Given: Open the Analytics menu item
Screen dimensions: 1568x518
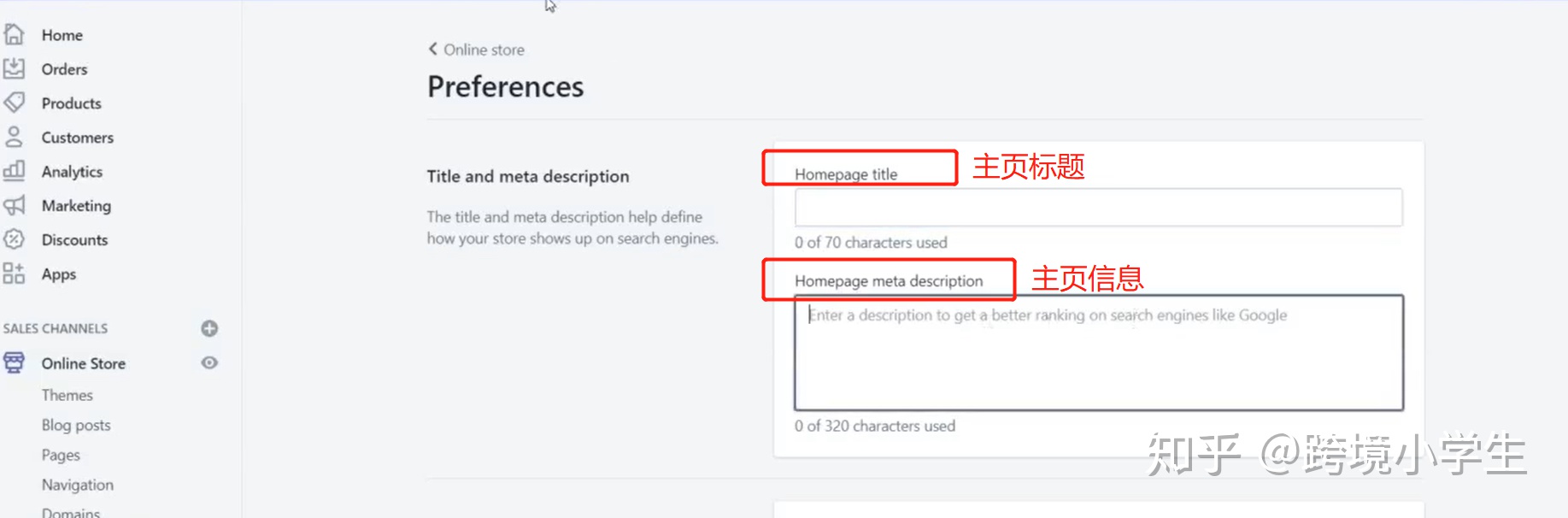Looking at the screenshot, I should (x=72, y=172).
